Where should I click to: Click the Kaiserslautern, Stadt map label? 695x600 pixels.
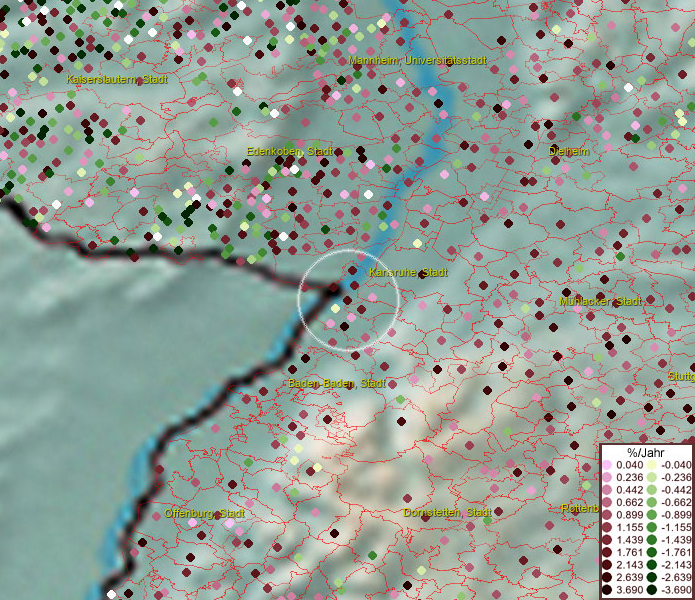pos(117,79)
